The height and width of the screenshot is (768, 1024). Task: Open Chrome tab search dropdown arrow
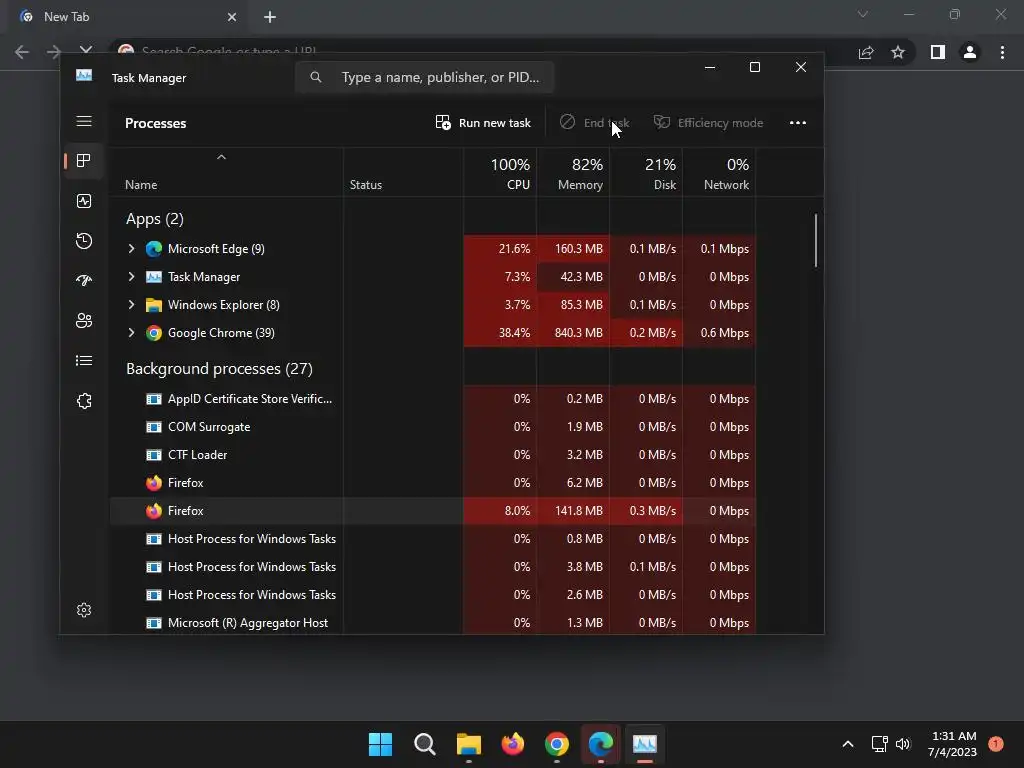point(863,14)
